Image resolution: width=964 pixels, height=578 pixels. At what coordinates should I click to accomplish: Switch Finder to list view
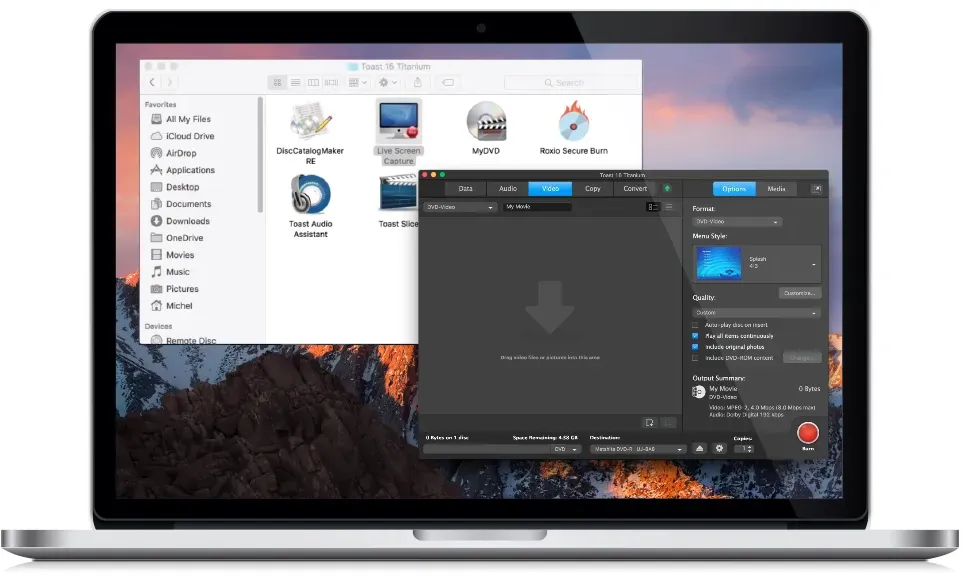(295, 82)
